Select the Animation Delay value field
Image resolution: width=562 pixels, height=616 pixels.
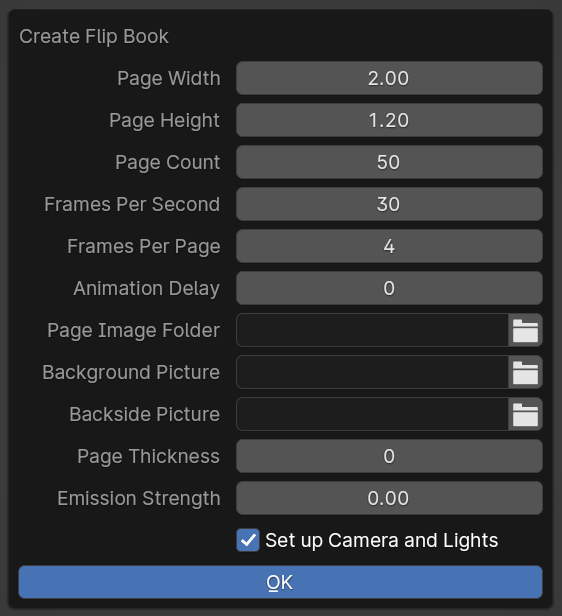coord(389,288)
